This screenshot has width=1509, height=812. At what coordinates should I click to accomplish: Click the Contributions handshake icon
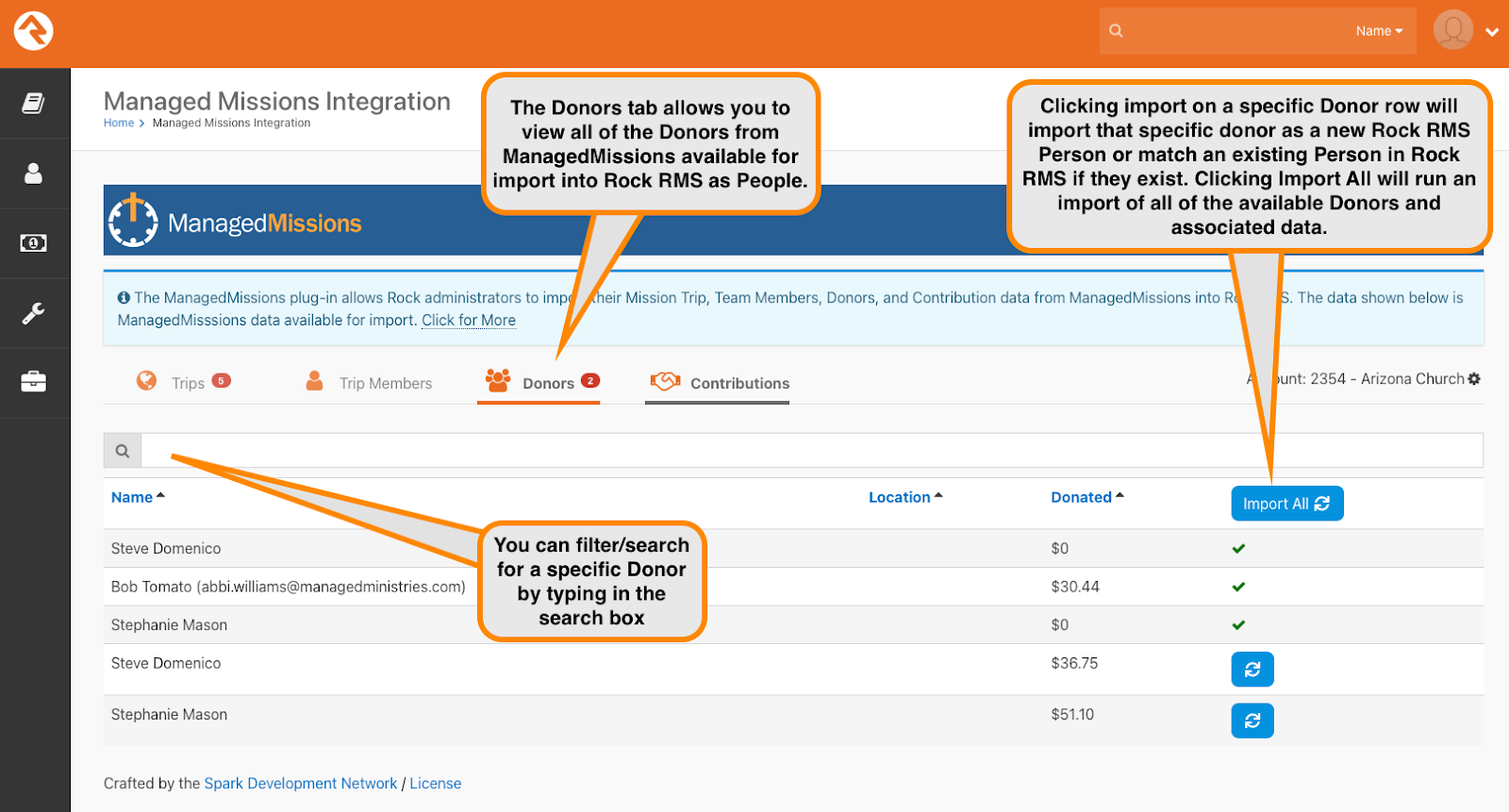pyautogui.click(x=665, y=381)
